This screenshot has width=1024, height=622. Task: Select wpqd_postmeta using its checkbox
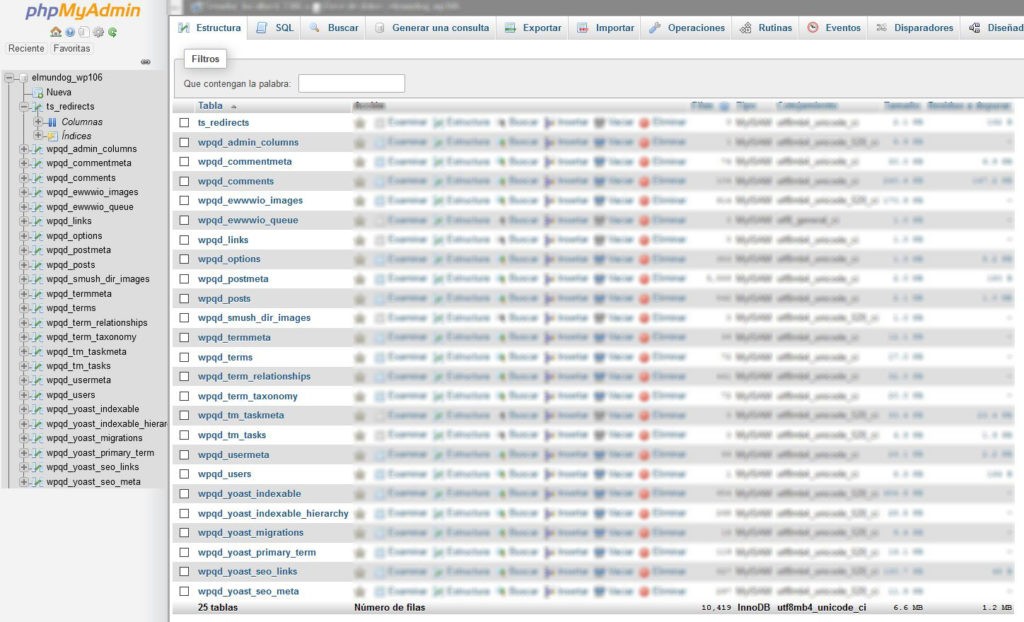[x=184, y=279]
